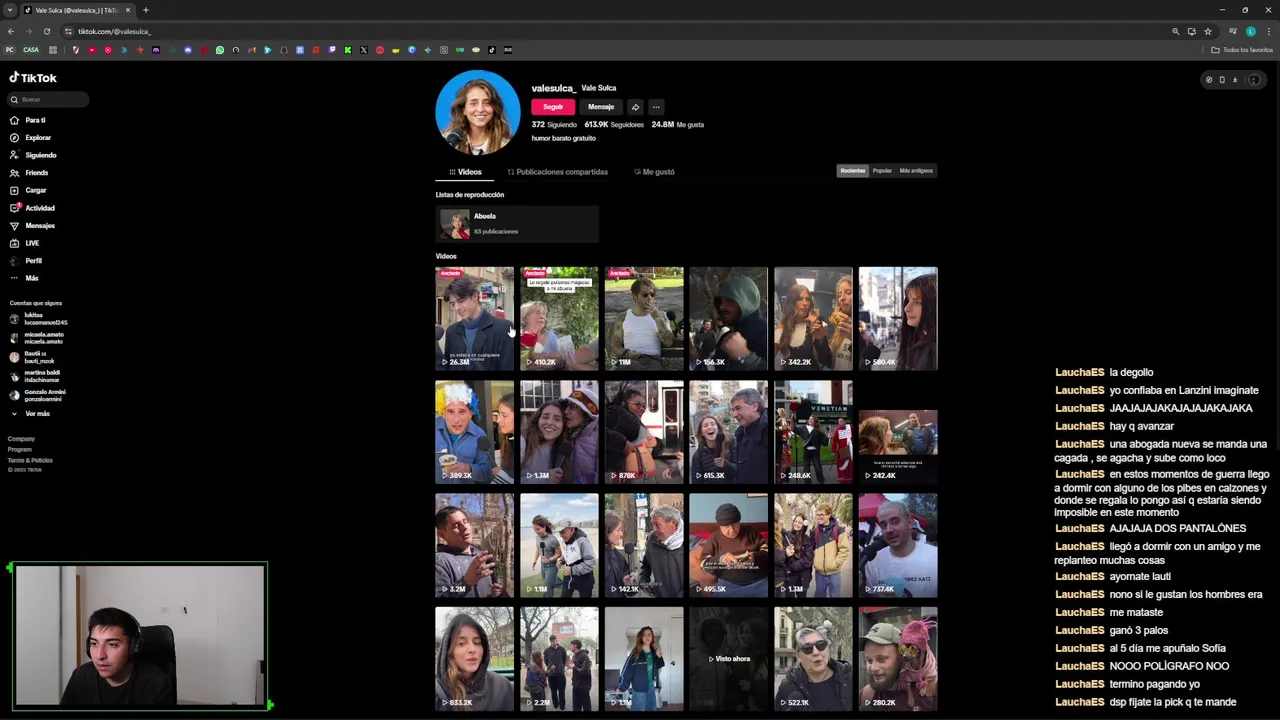Open the Visto ahora video

tap(729, 659)
